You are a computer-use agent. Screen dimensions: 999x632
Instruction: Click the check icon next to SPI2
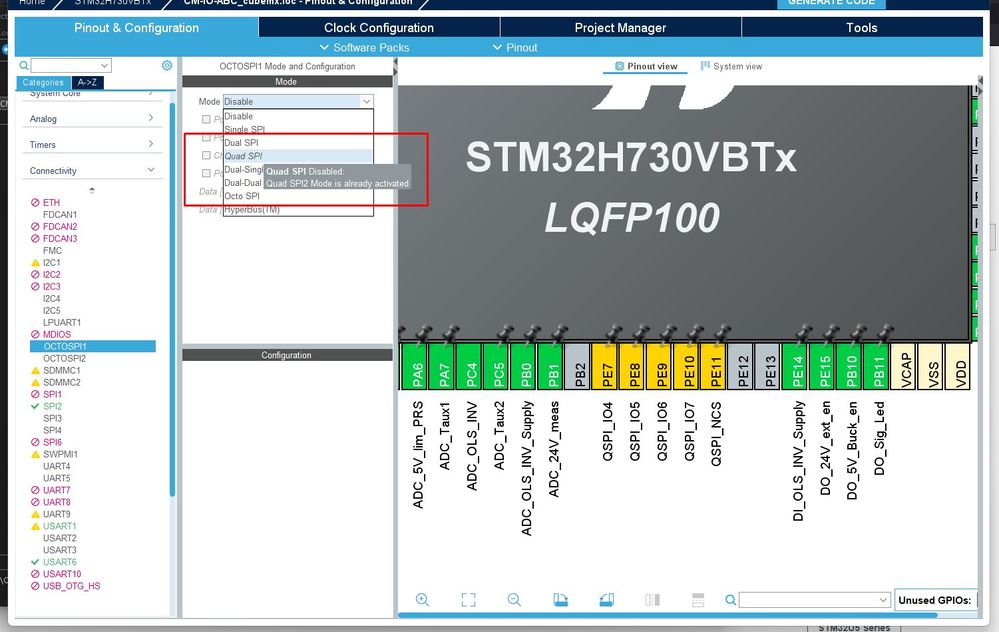[35, 406]
